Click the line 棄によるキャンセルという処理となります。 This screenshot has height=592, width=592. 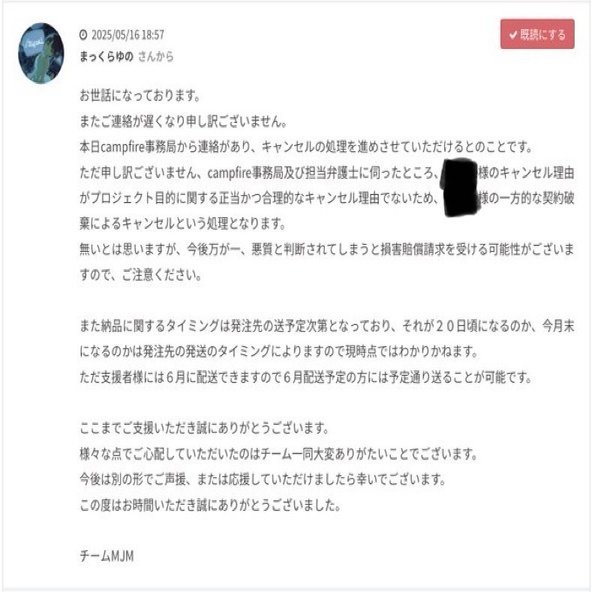(183, 224)
